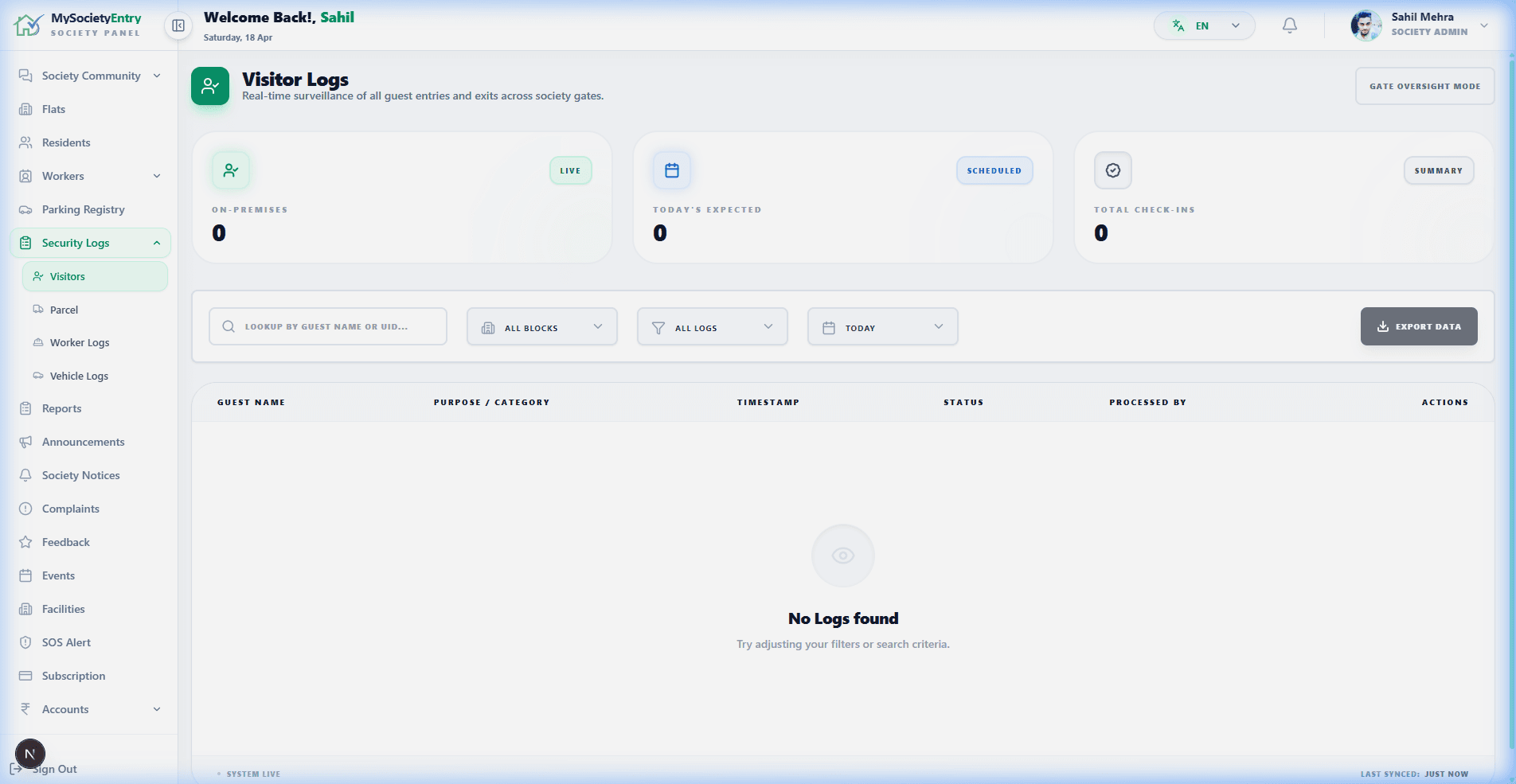This screenshot has height=784, width=1516.
Task: Open Parcel logs from the sidebar
Action: pos(64,310)
